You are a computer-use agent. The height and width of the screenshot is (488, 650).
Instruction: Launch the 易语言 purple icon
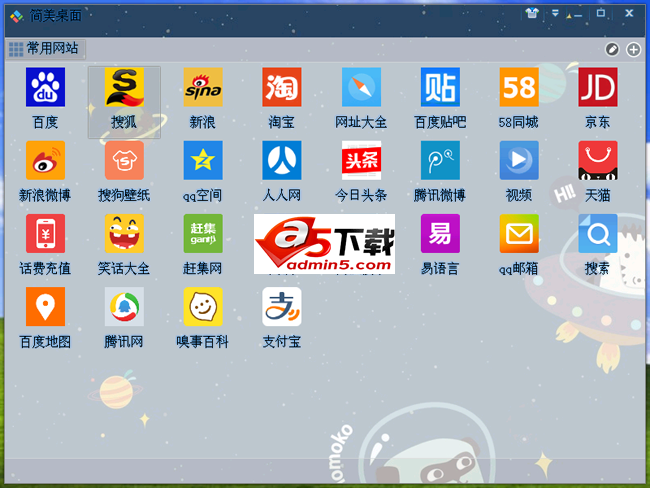click(x=440, y=233)
